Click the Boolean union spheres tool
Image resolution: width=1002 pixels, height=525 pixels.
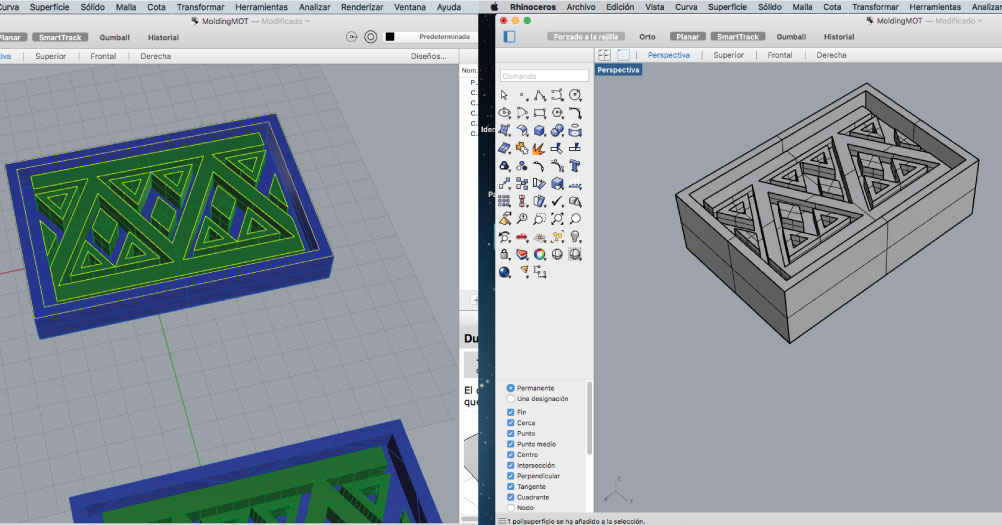click(557, 130)
